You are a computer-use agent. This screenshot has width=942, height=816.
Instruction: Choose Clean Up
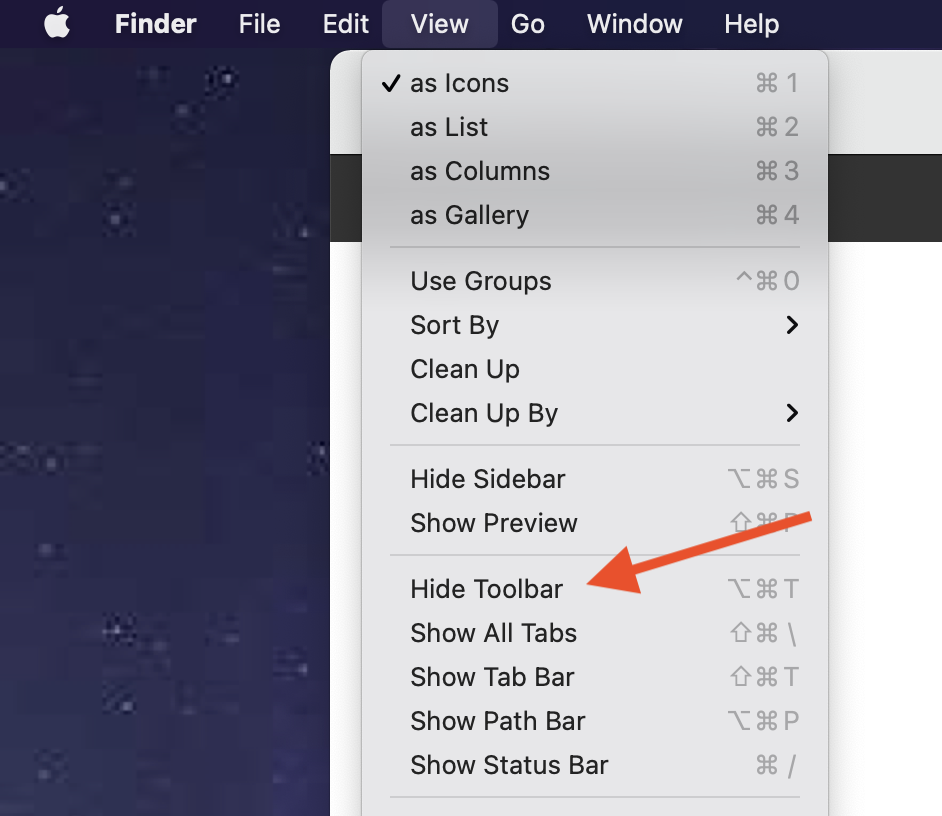point(595,369)
